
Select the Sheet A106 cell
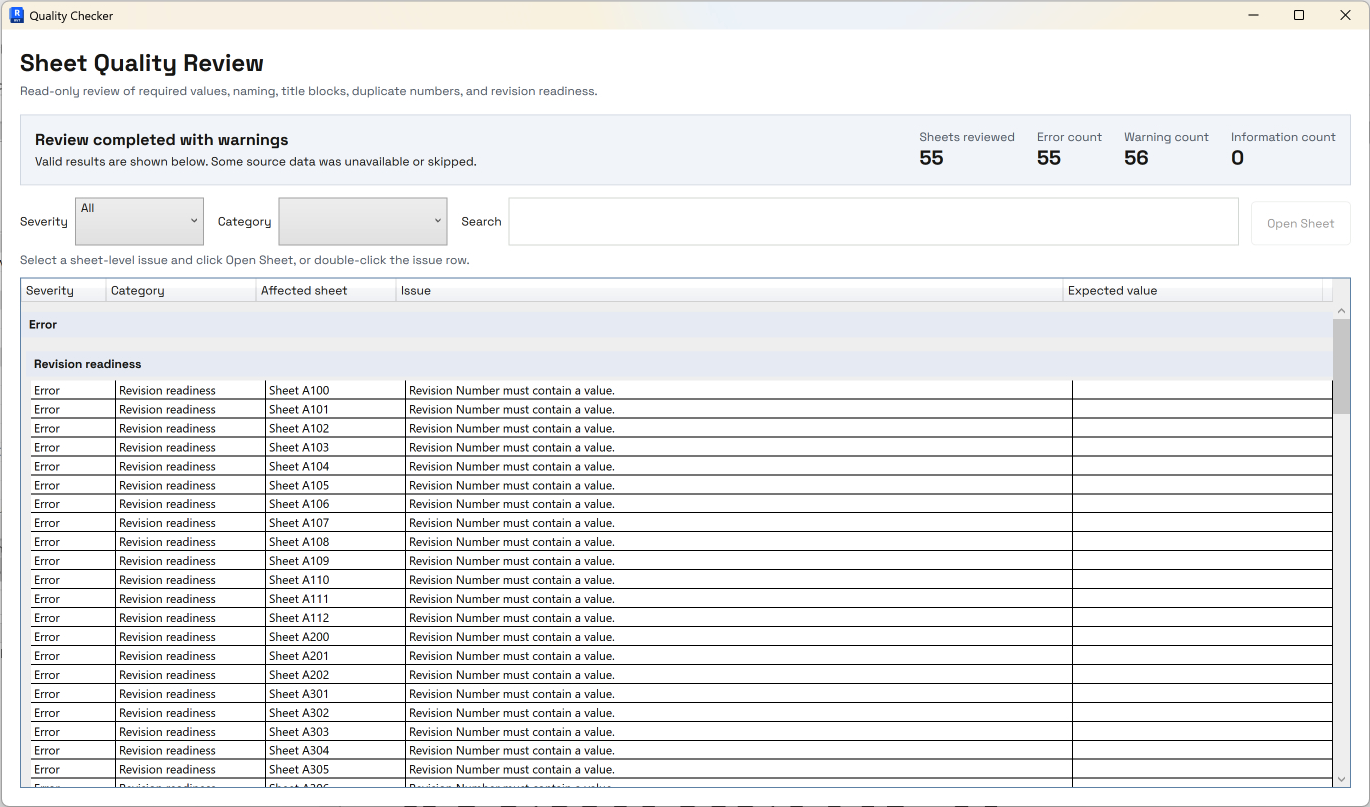tap(335, 504)
